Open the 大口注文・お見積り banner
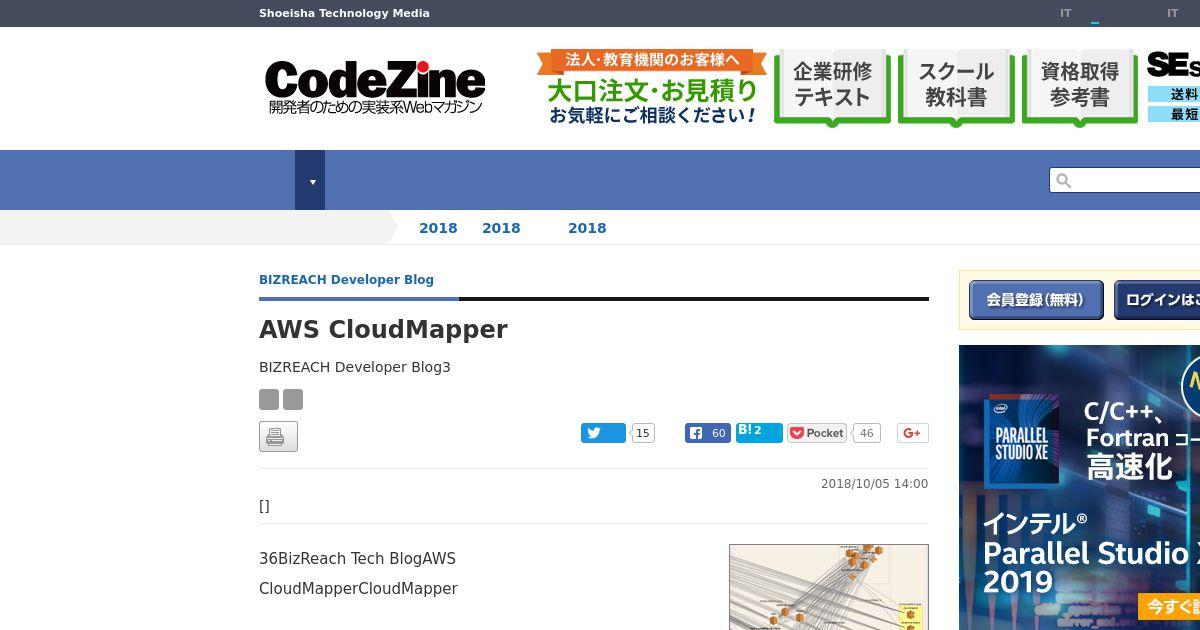 click(x=652, y=88)
